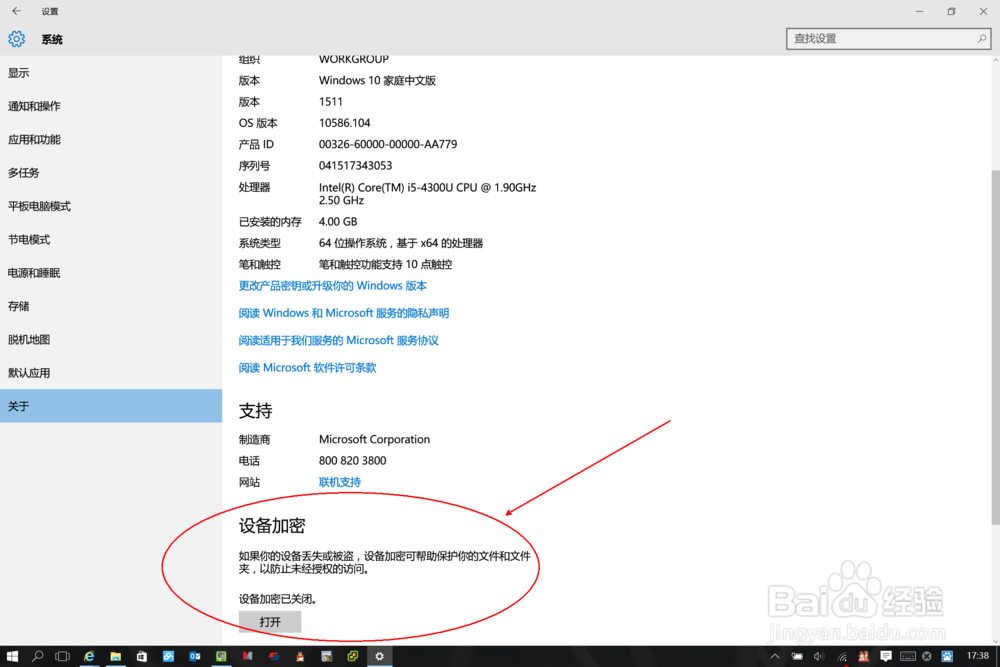
Task: Click the 支持 section heading
Action: coord(256,411)
